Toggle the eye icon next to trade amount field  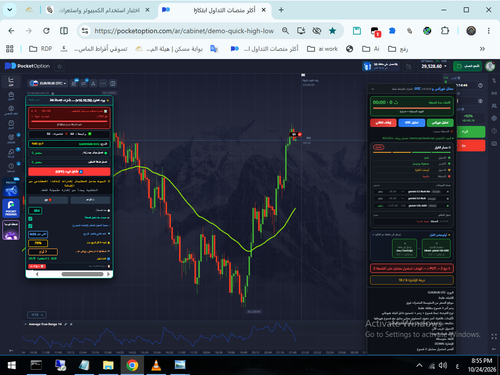[480, 101]
